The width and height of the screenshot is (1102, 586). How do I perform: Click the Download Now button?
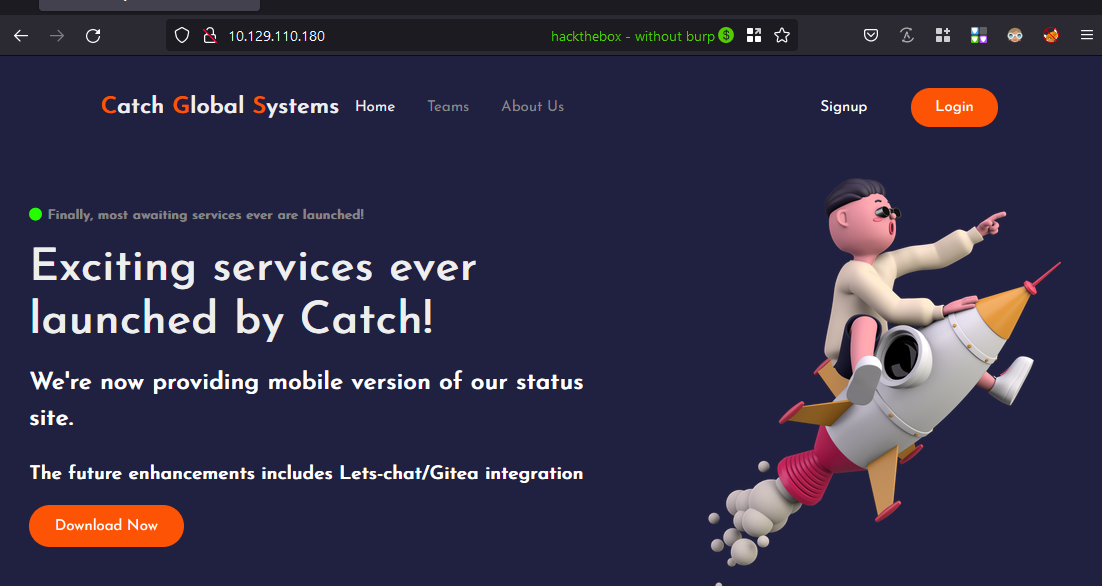[106, 525]
